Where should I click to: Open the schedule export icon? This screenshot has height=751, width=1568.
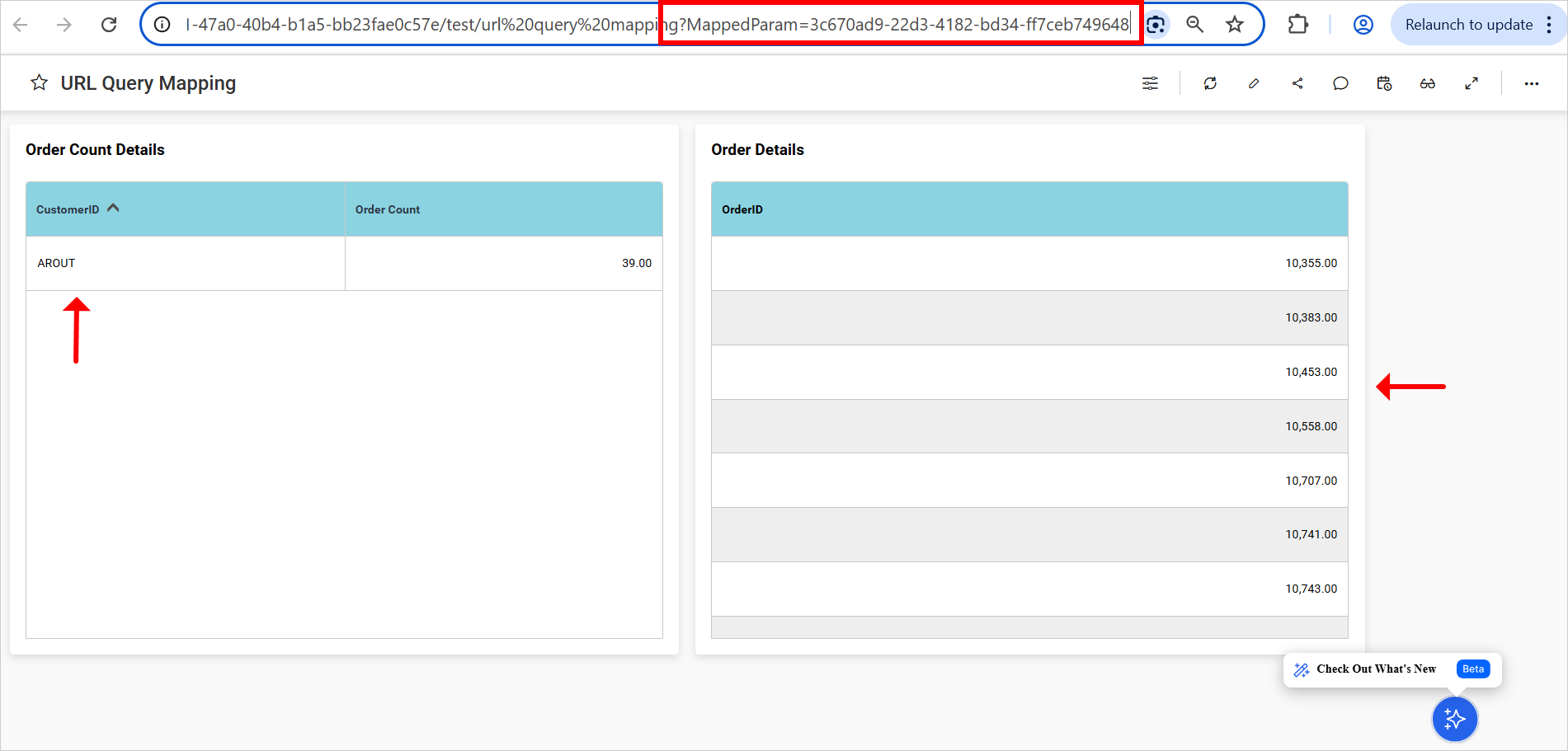tap(1384, 83)
